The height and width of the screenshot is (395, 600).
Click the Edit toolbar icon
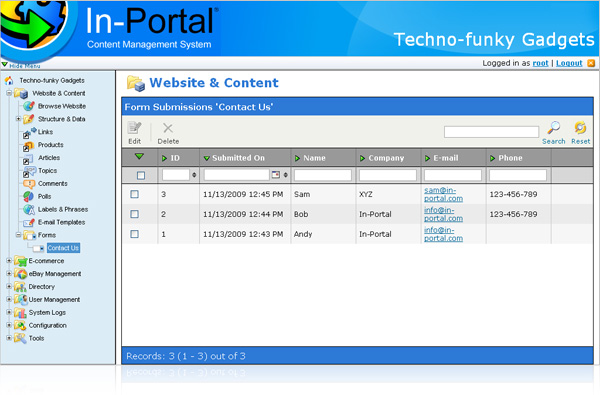(134, 128)
